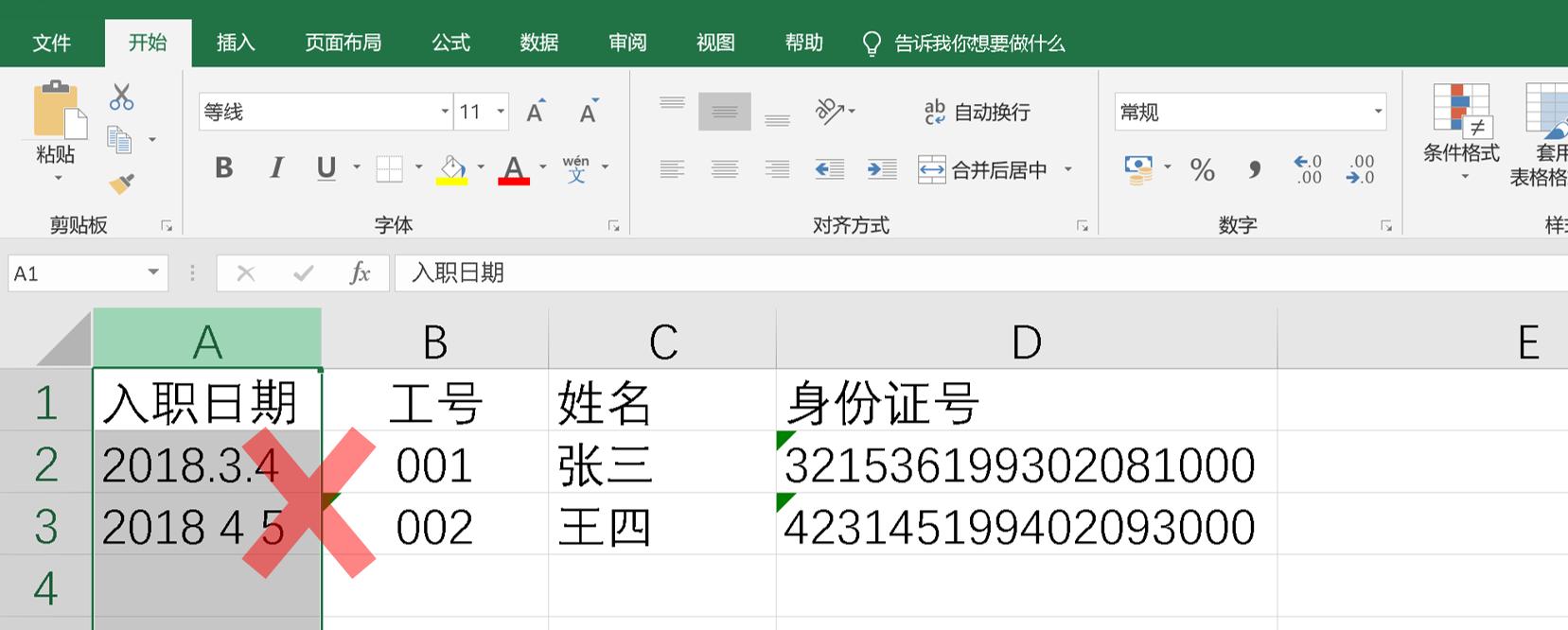
Task: Expand the font color palette arrow
Action: (x=543, y=168)
